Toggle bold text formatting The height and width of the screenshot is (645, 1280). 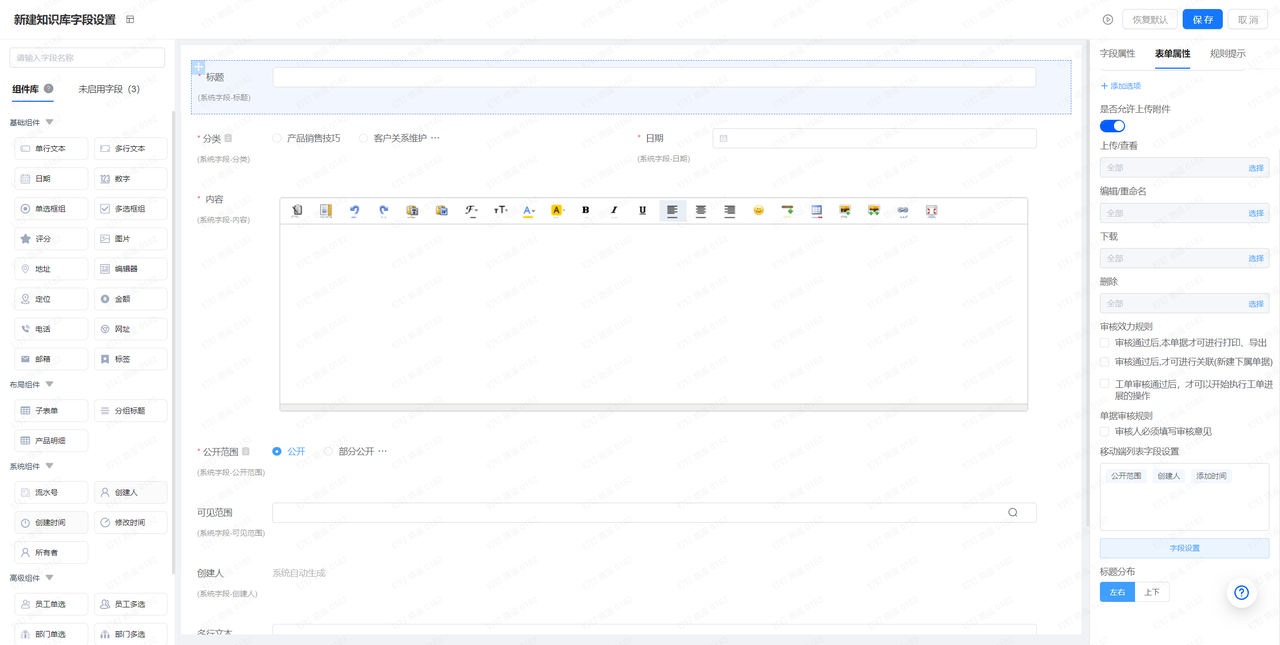click(x=586, y=210)
